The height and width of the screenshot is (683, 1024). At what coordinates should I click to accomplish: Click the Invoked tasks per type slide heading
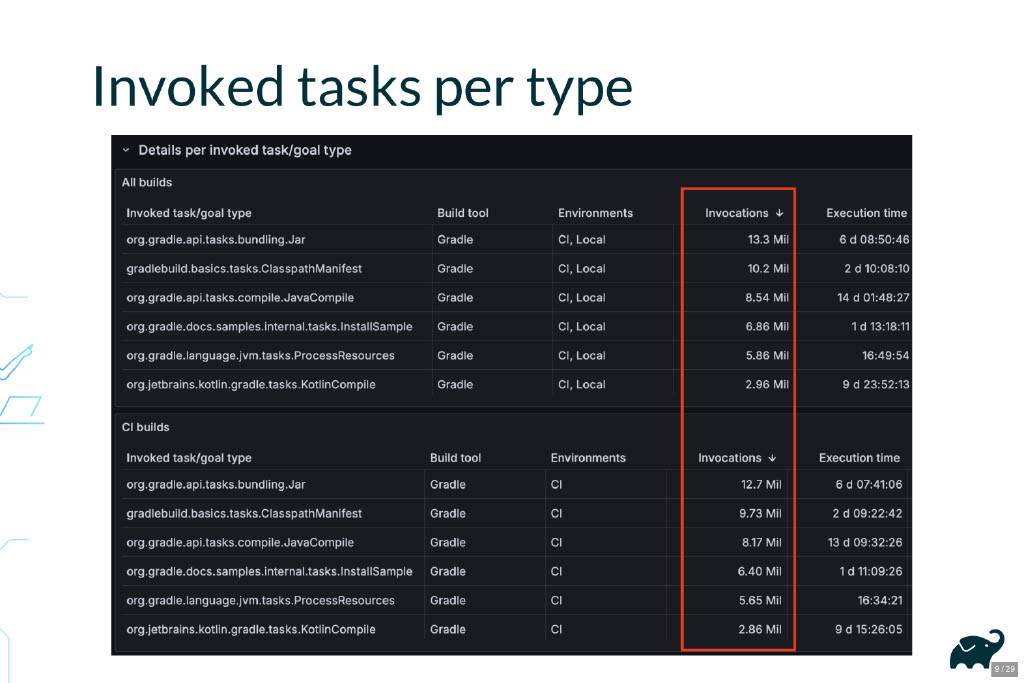click(x=362, y=88)
